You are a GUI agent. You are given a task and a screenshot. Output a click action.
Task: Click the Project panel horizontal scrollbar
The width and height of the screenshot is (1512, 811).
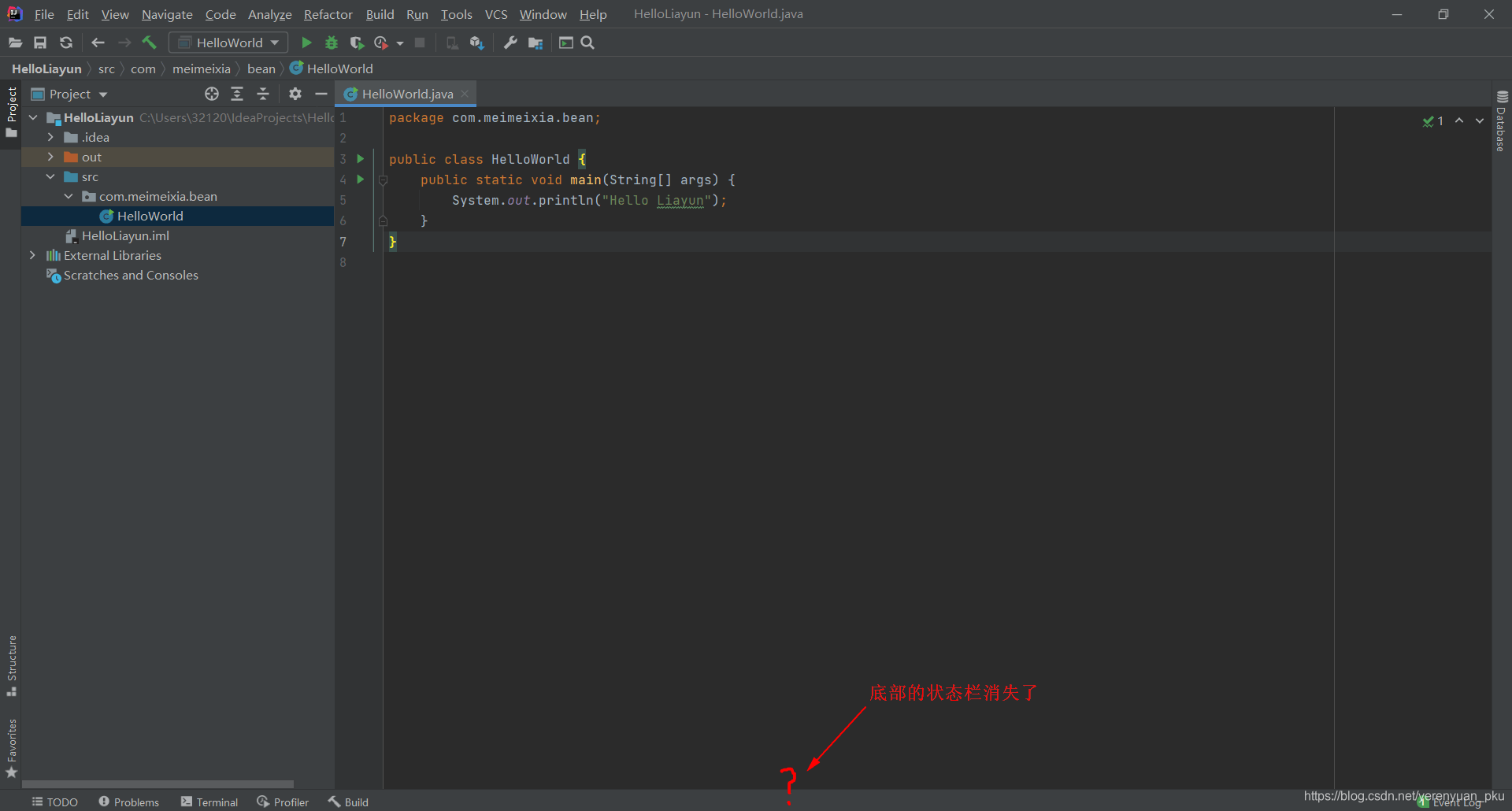[157, 784]
